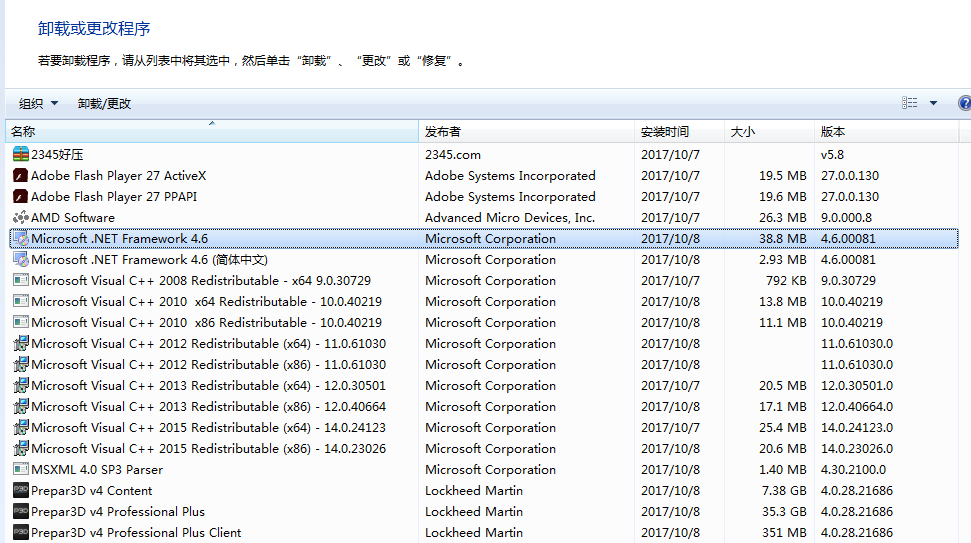Sort by the 名称 column header

point(212,131)
